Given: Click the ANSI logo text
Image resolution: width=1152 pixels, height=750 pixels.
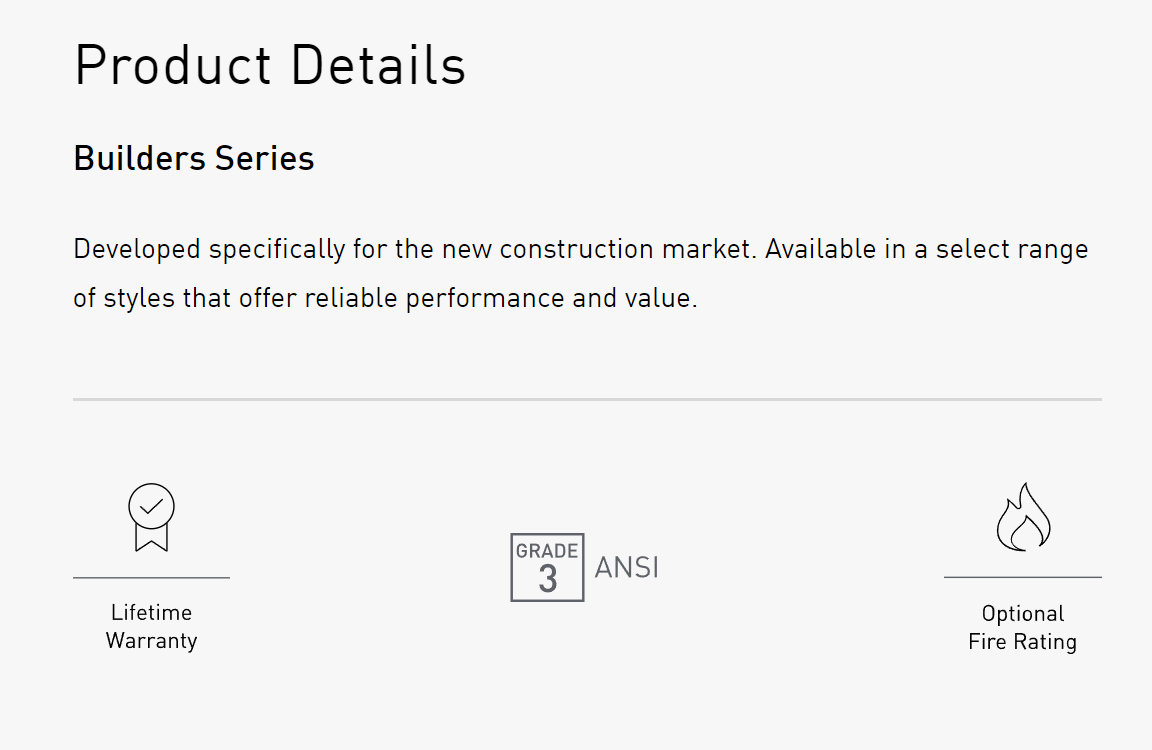Looking at the screenshot, I should [x=627, y=568].
